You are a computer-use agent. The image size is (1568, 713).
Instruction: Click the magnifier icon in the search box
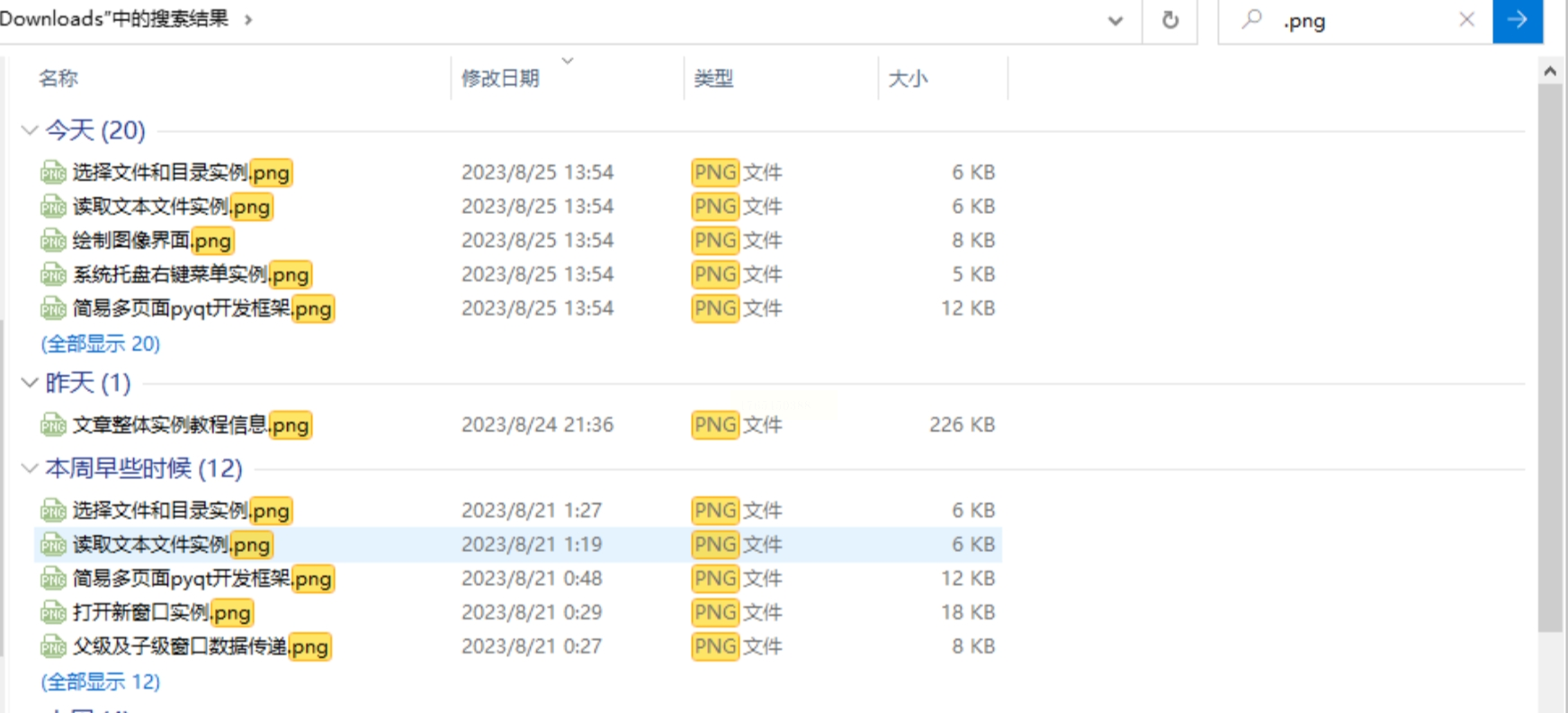[x=1251, y=19]
